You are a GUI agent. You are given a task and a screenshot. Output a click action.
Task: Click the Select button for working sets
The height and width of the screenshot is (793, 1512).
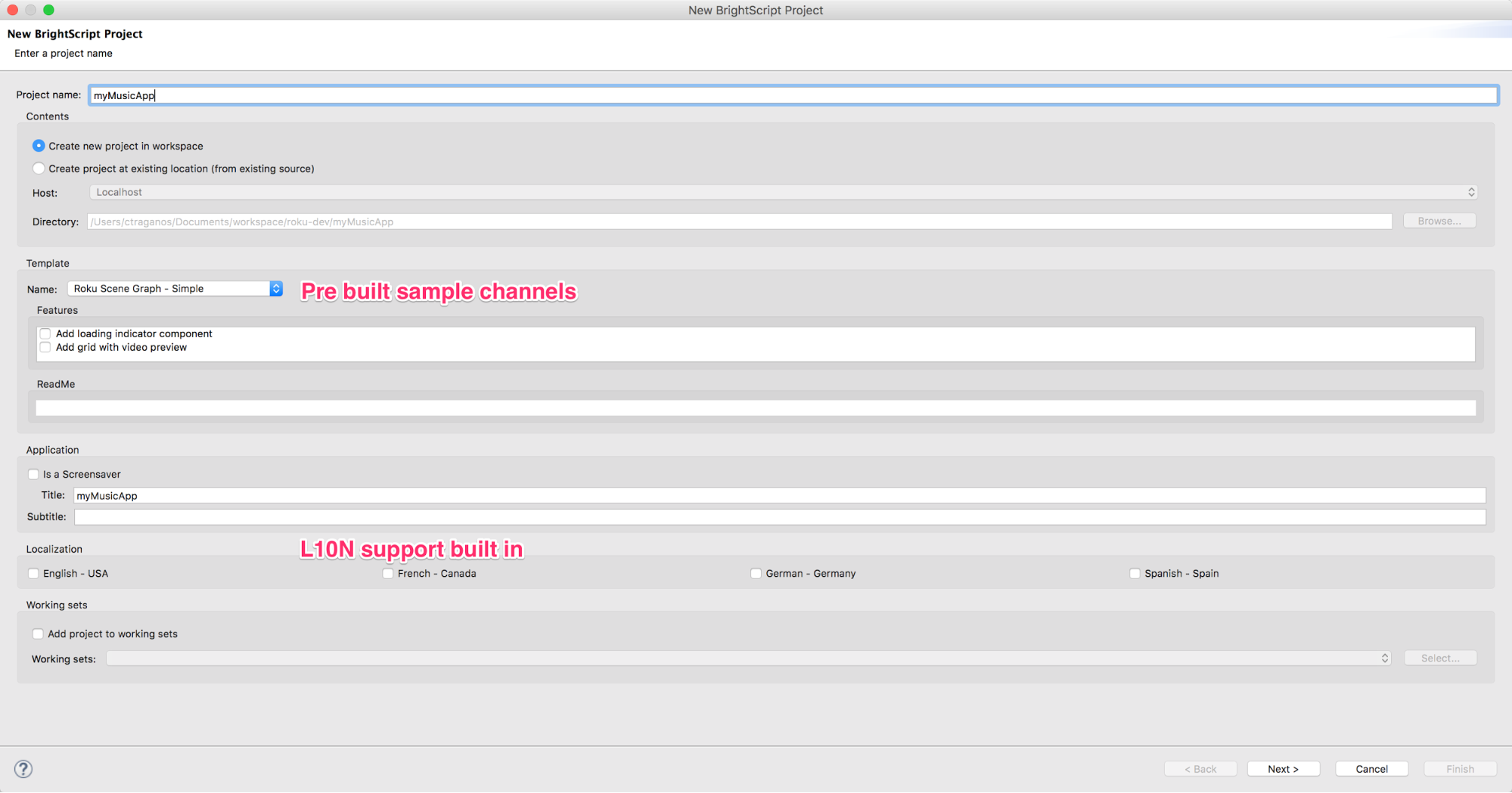[x=1439, y=658]
